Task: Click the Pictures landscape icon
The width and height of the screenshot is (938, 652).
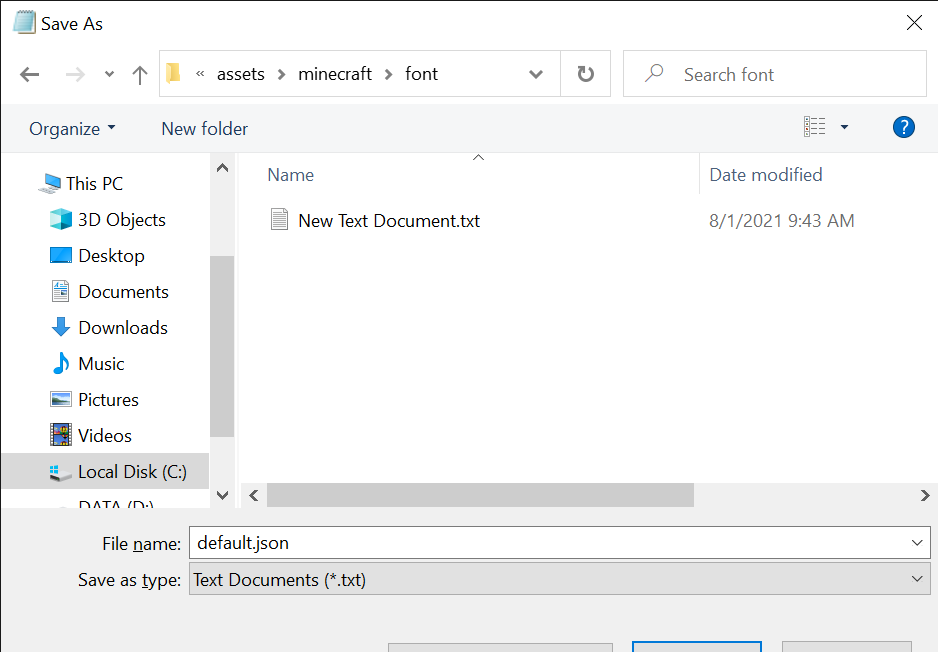Action: tap(60, 399)
